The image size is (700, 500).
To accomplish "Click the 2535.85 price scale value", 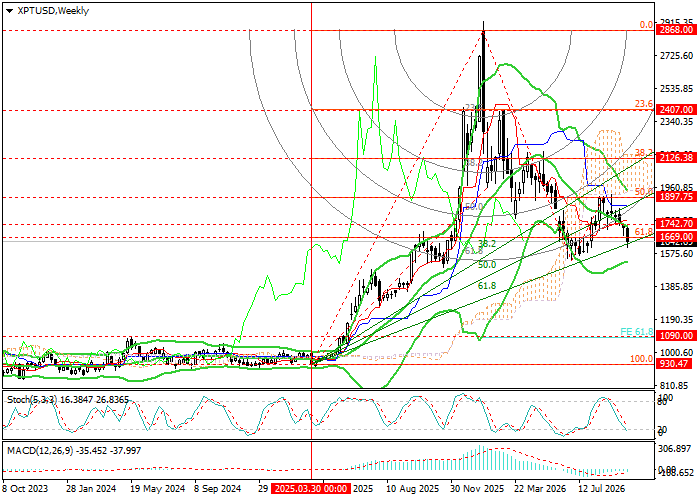I will coord(675,88).
